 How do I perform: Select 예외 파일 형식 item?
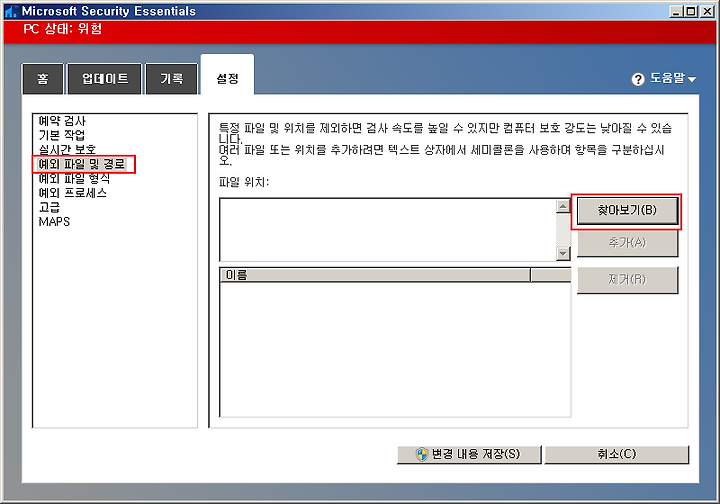[74, 178]
